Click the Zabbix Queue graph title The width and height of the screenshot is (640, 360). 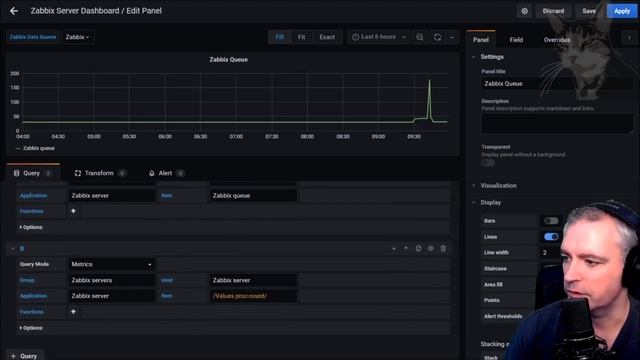229,60
